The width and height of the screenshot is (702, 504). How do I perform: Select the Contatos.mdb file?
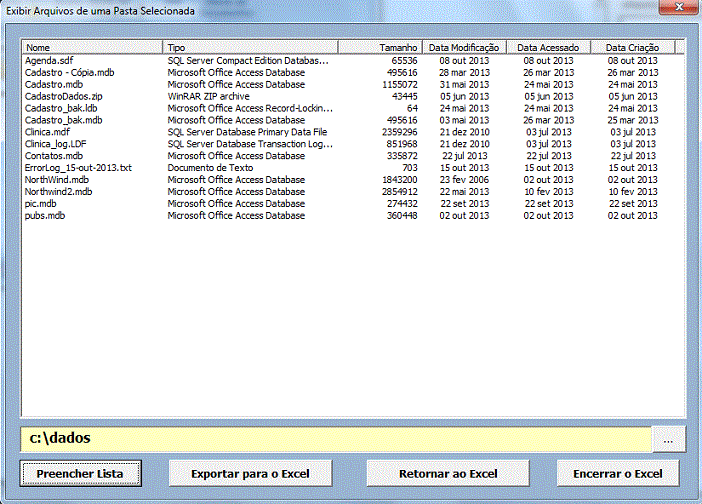54,156
